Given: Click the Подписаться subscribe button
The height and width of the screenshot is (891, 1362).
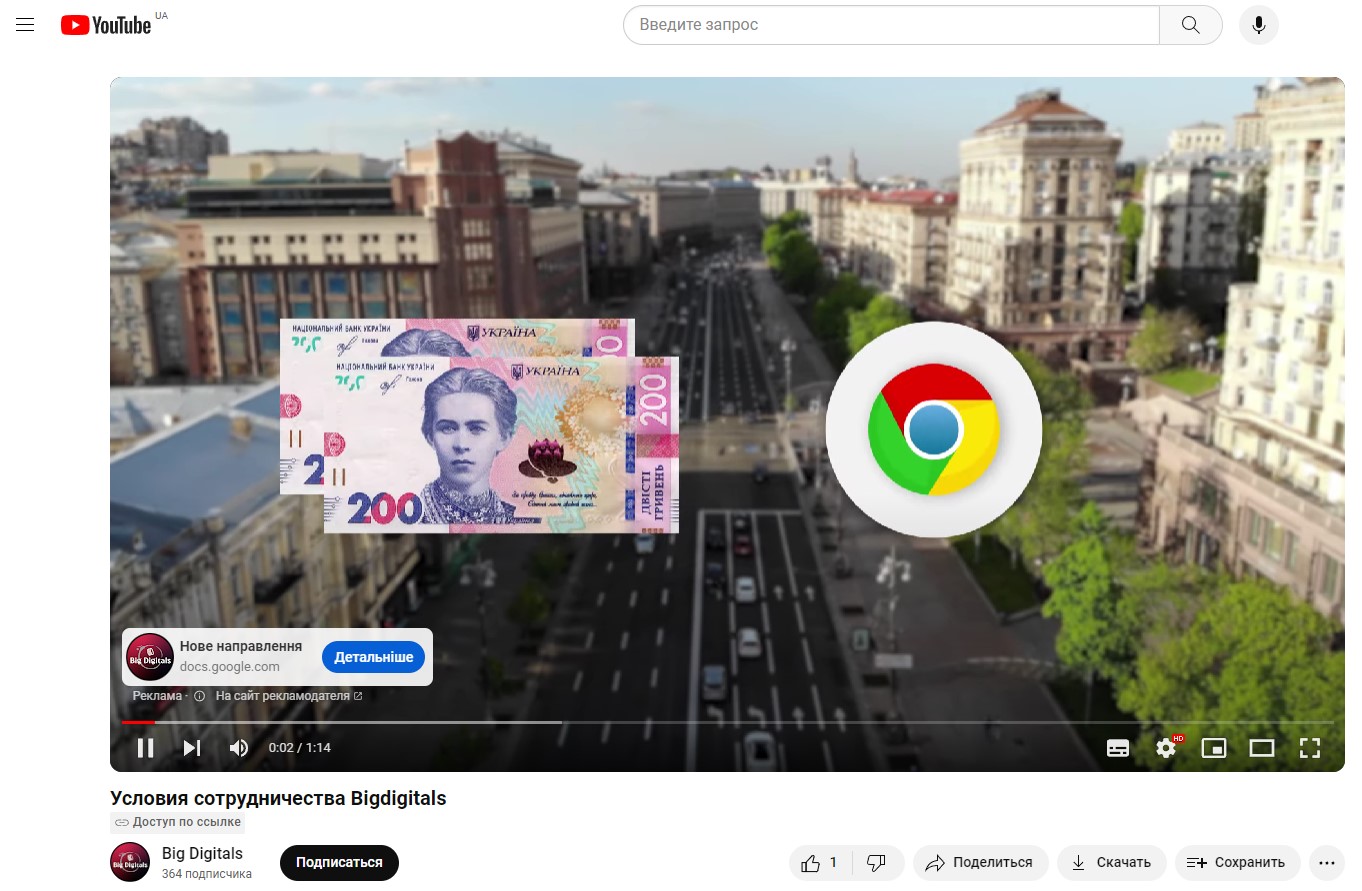Looking at the screenshot, I should coord(339,862).
